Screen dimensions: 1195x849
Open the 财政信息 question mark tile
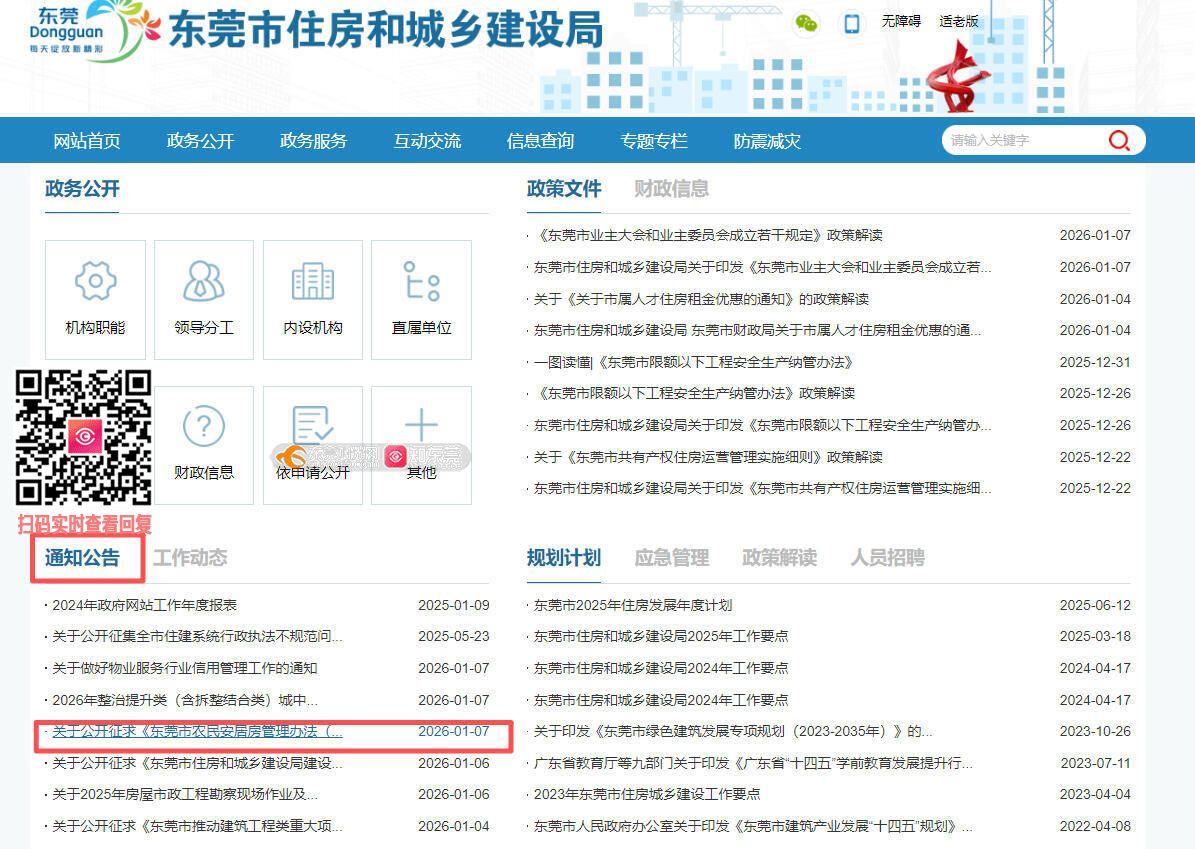[203, 444]
